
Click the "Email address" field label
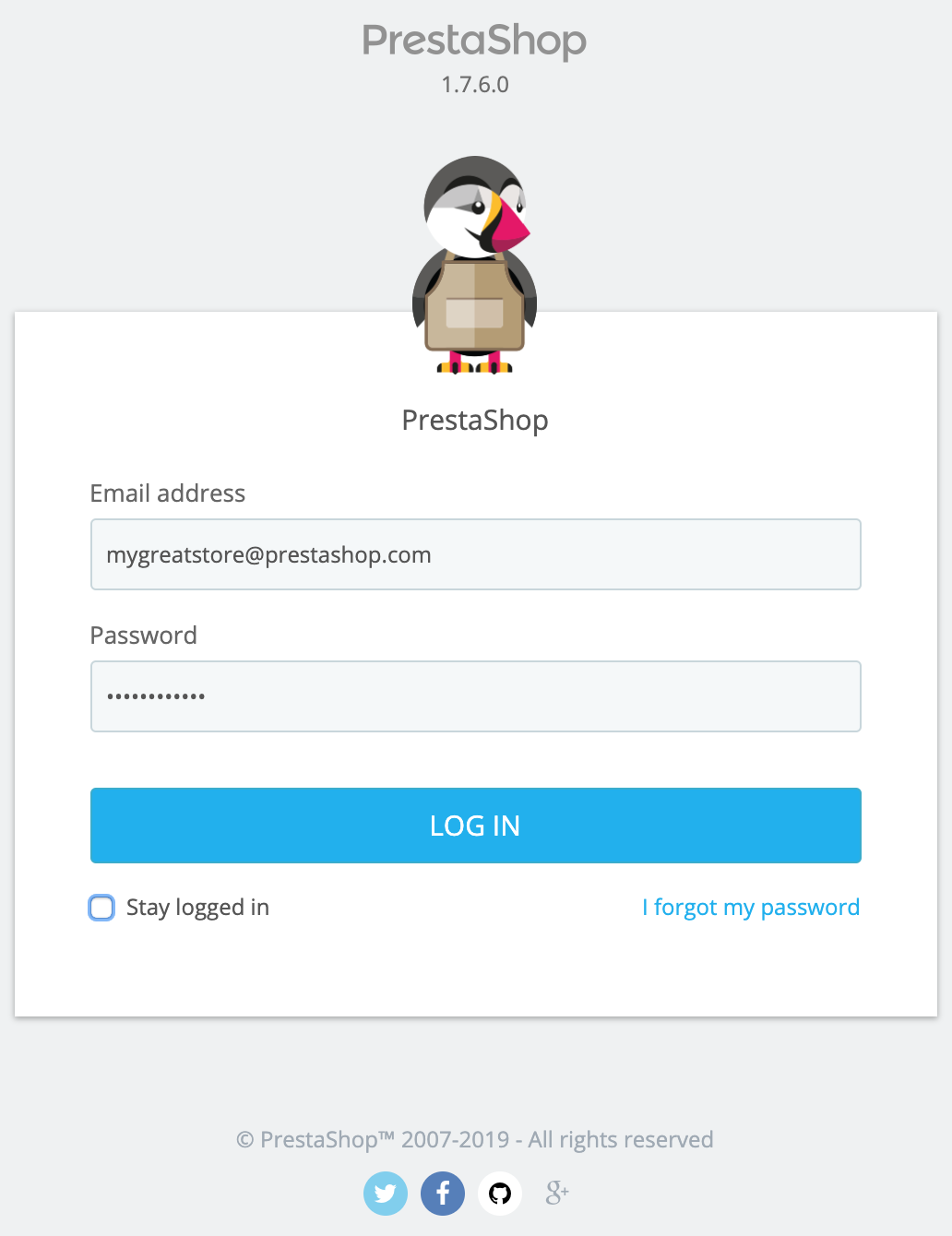[x=168, y=493]
